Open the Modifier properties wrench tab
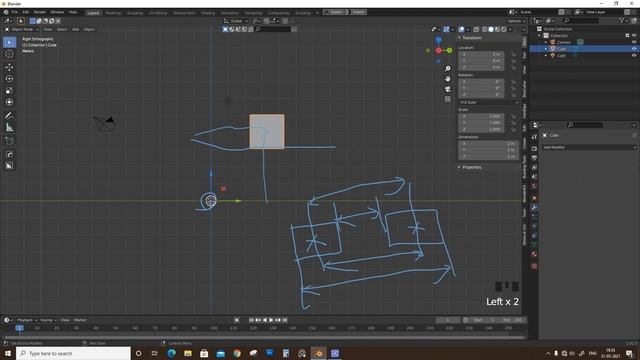This screenshot has width=640, height=360. pos(534,207)
